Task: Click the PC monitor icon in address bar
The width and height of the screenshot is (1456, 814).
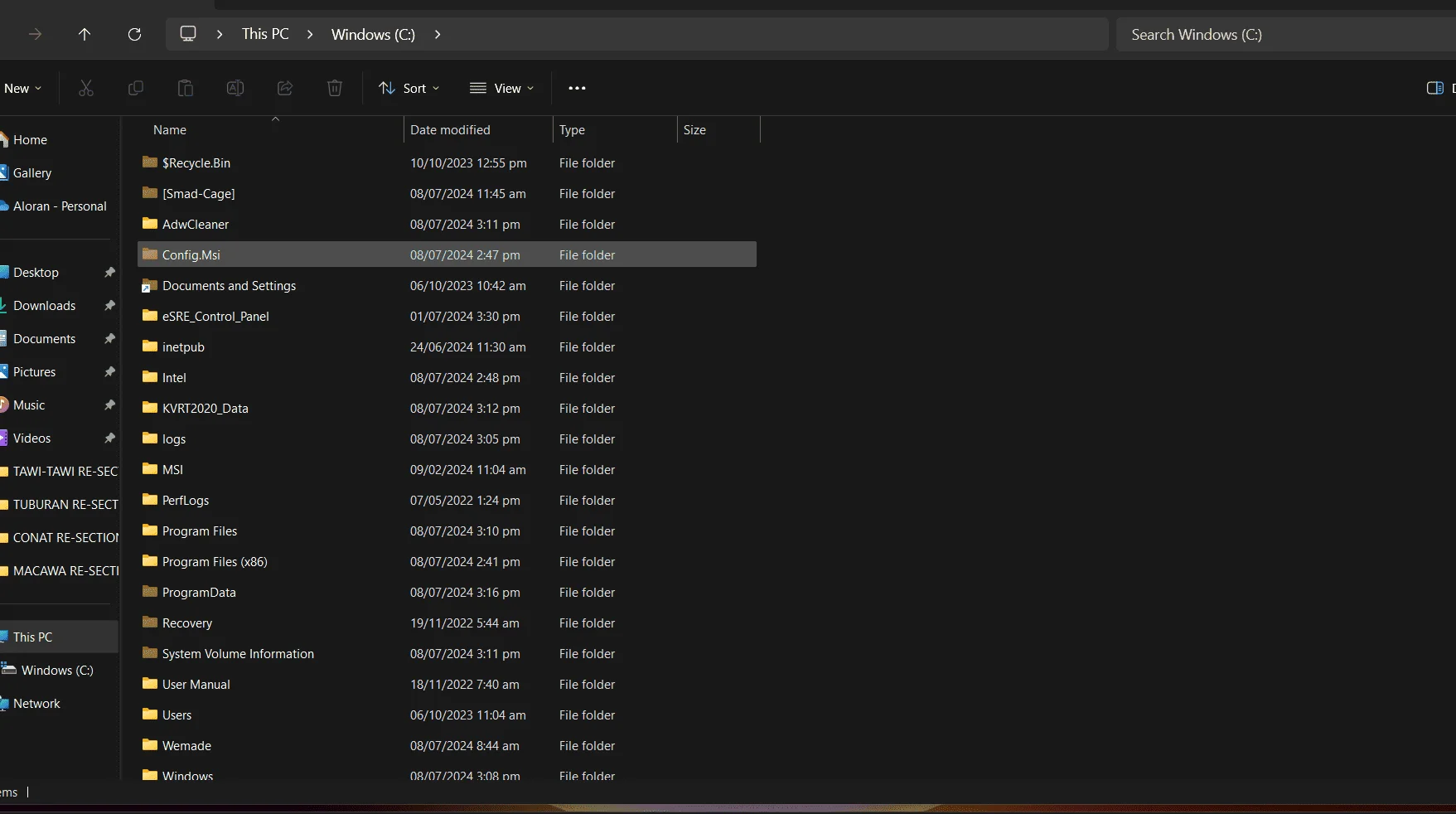Action: click(188, 34)
